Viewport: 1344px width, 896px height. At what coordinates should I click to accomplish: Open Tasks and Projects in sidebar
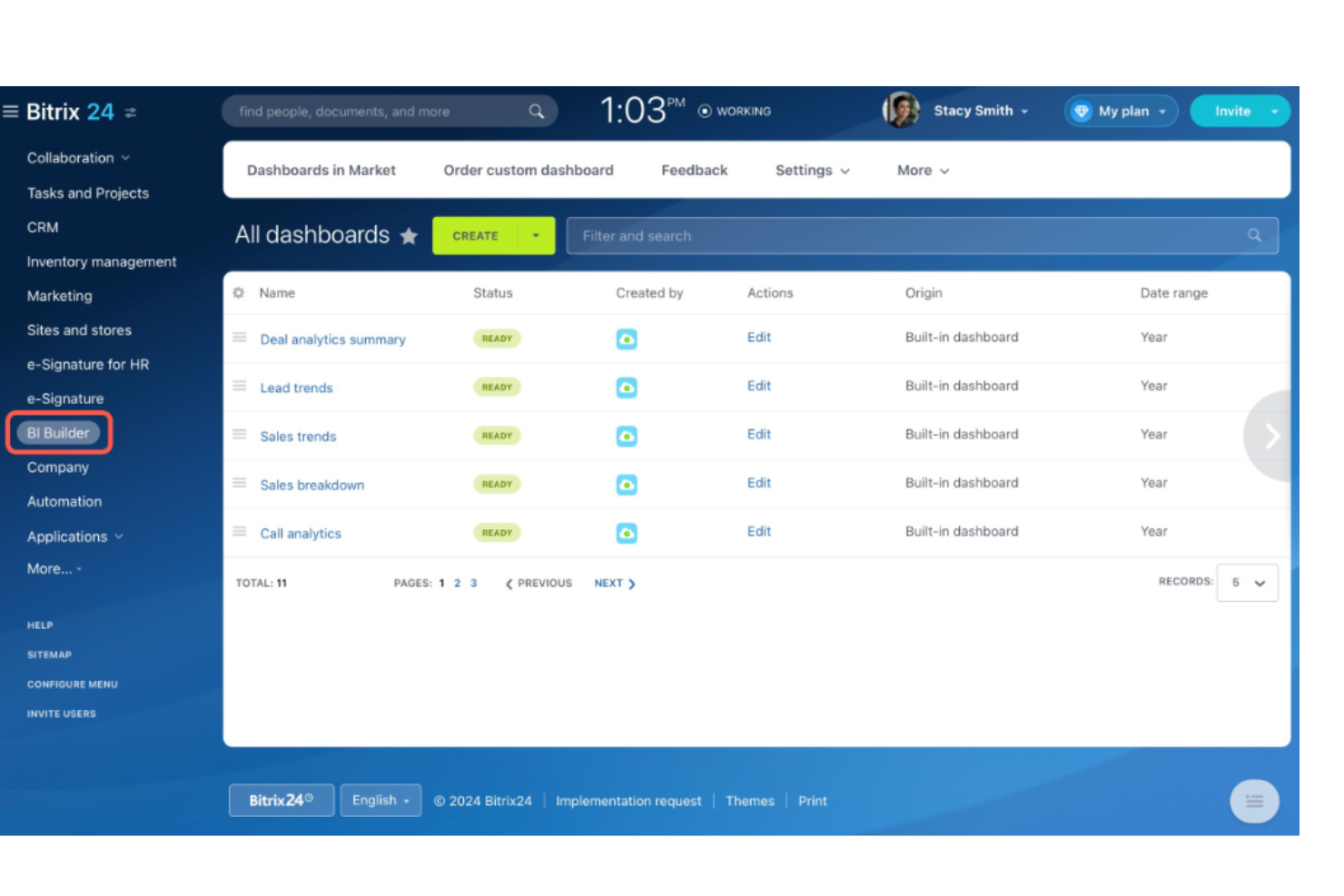tap(88, 193)
